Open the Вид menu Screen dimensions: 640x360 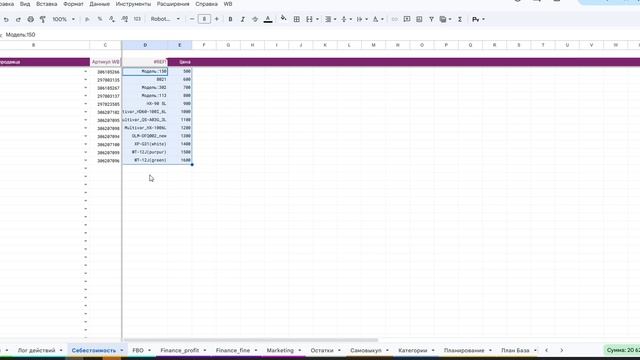pyautogui.click(x=25, y=4)
